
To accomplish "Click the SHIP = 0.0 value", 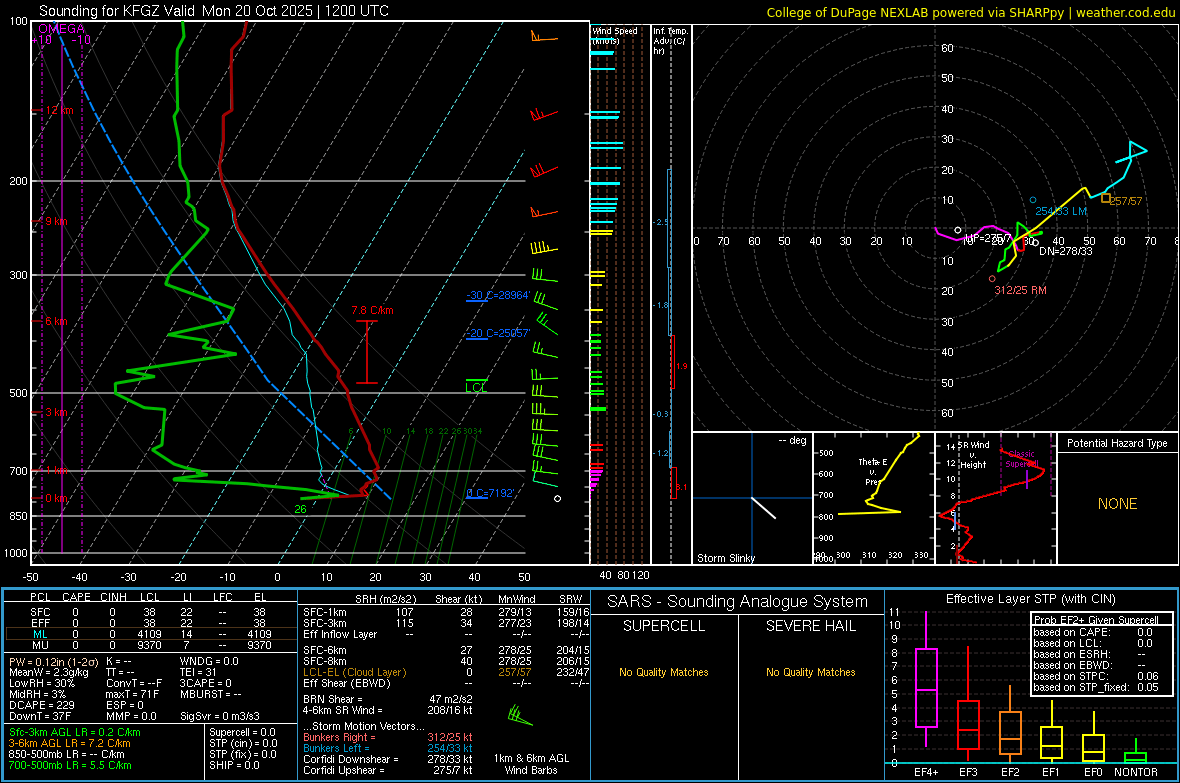I will click(234, 765).
